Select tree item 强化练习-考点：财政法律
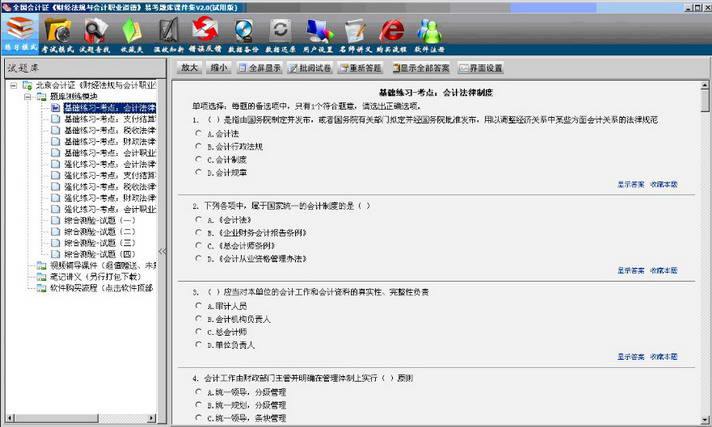712x427 pixels. pos(109,198)
